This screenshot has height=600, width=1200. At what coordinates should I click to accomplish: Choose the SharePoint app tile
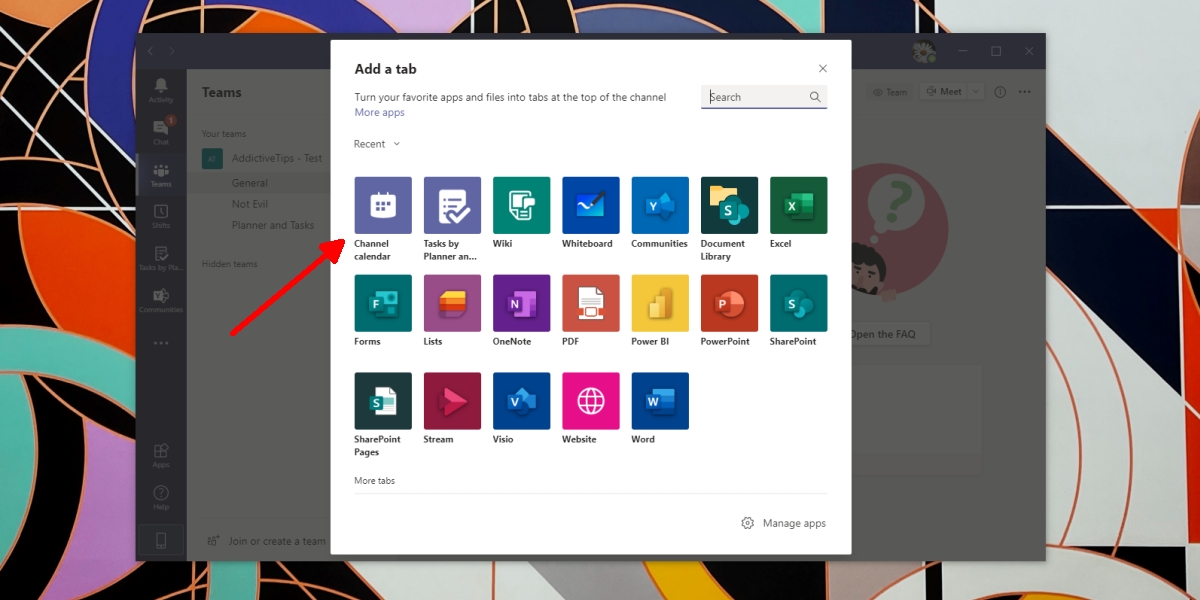tap(798, 303)
